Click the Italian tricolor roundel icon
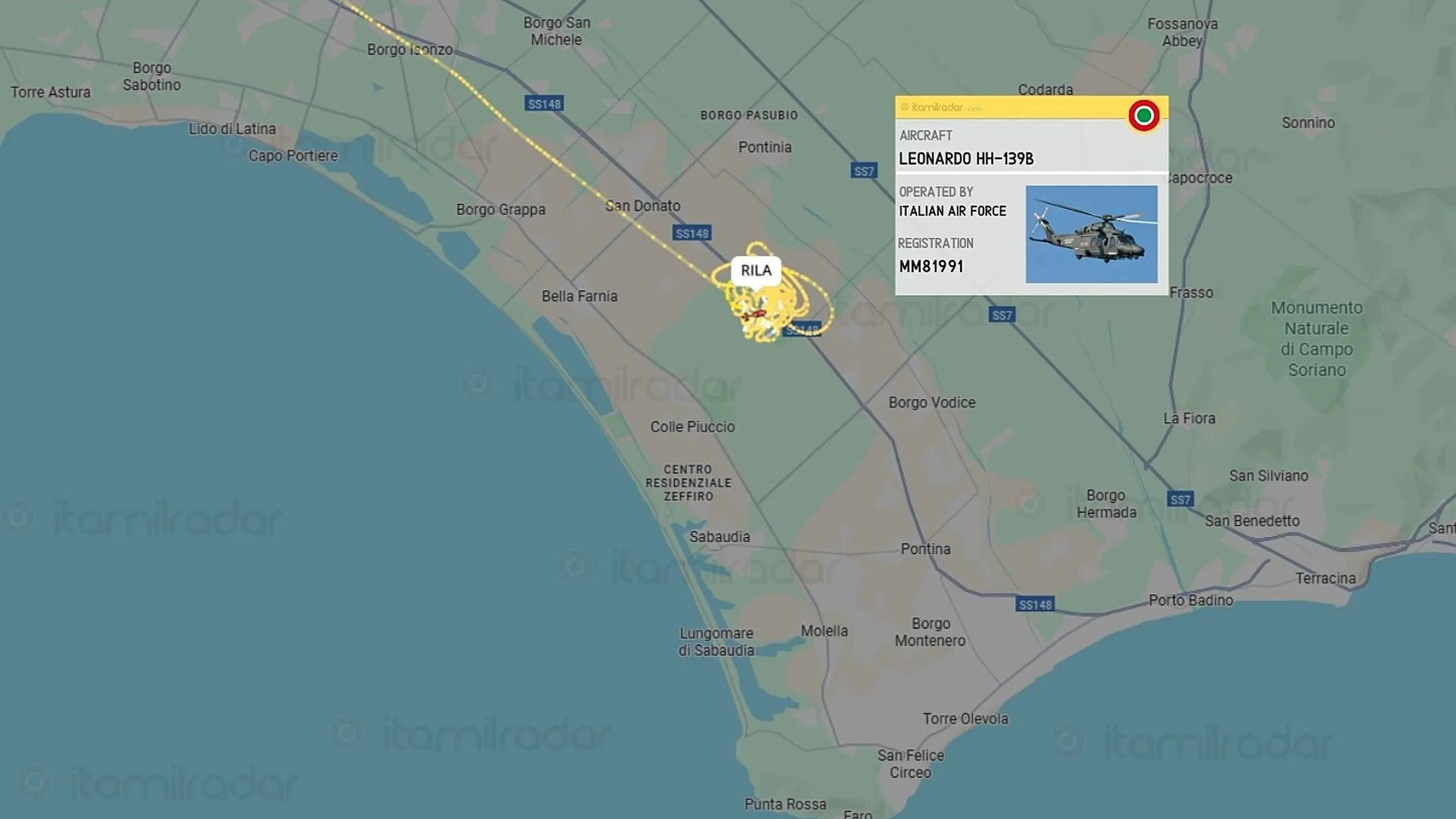This screenshot has height=819, width=1456. click(1144, 115)
